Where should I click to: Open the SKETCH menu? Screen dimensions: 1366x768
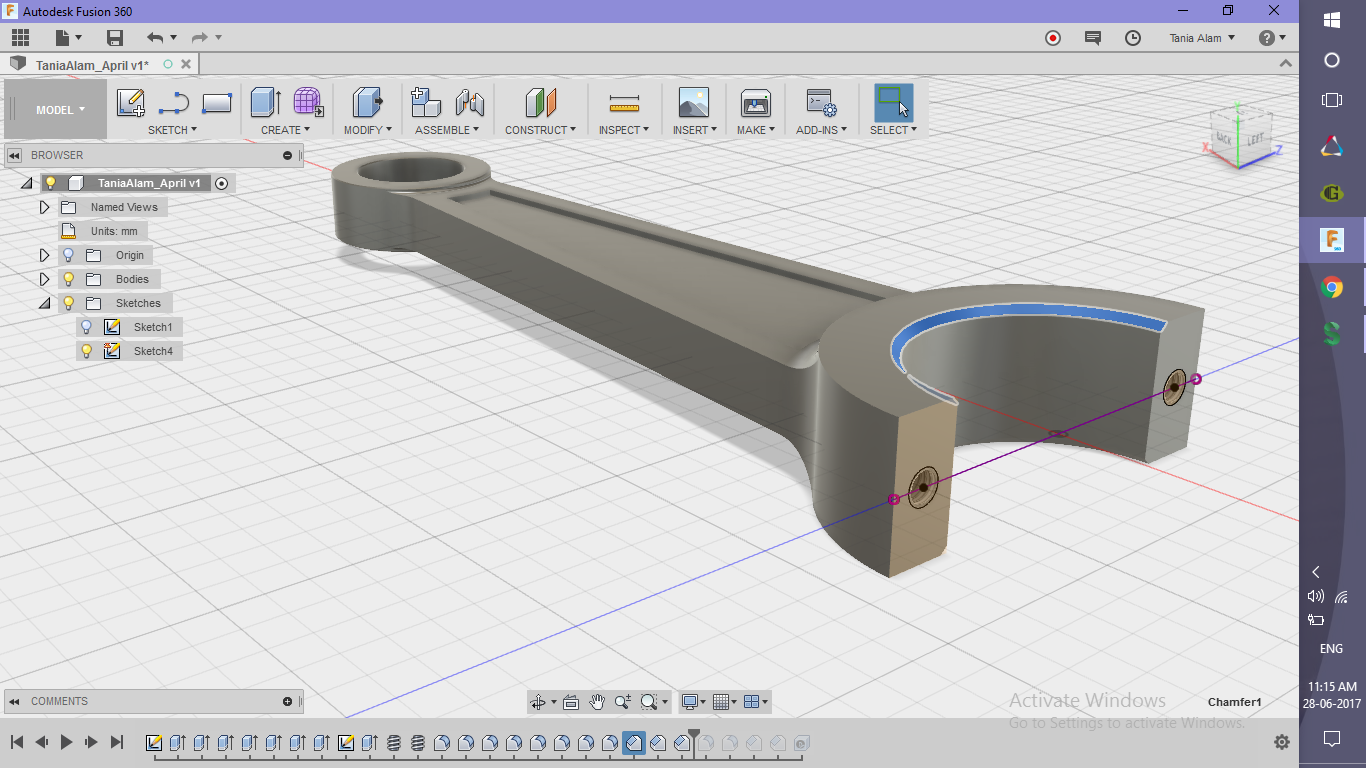pos(172,130)
